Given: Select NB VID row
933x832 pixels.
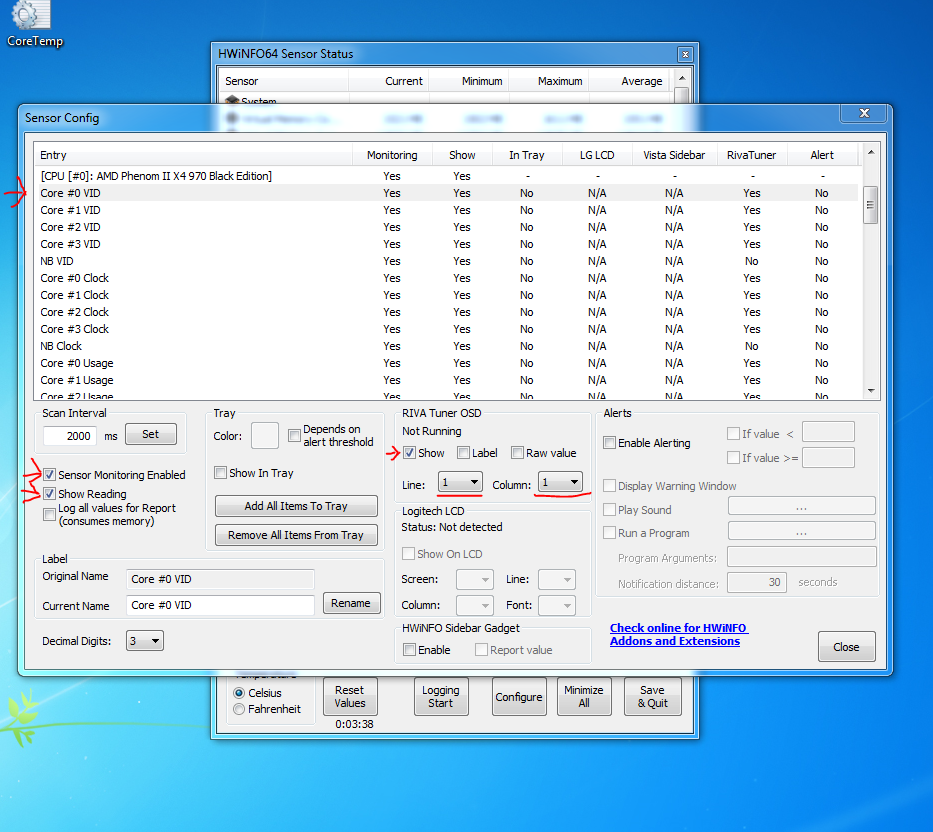Looking at the screenshot, I should pos(446,261).
